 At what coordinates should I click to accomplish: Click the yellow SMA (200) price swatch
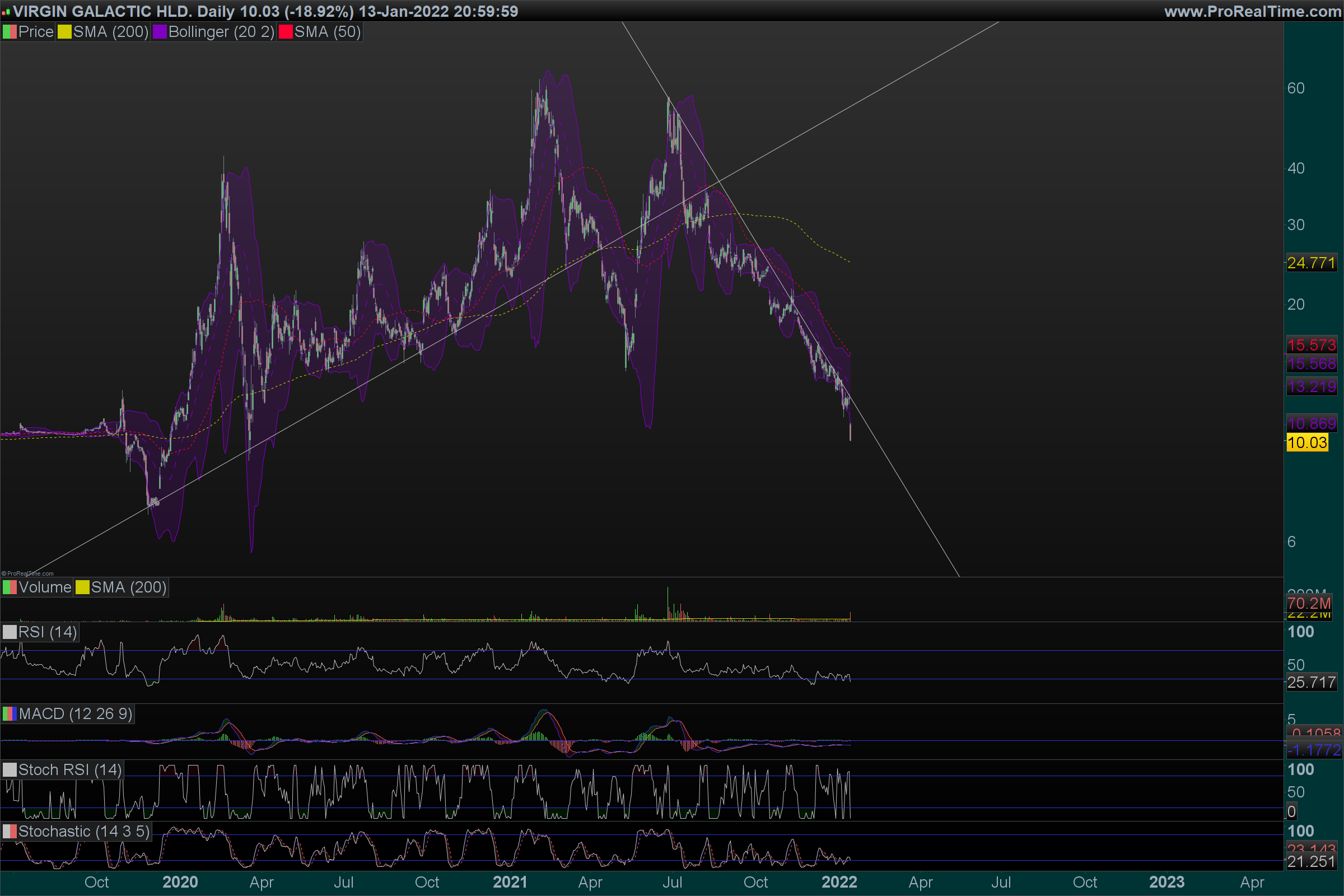click(x=64, y=32)
